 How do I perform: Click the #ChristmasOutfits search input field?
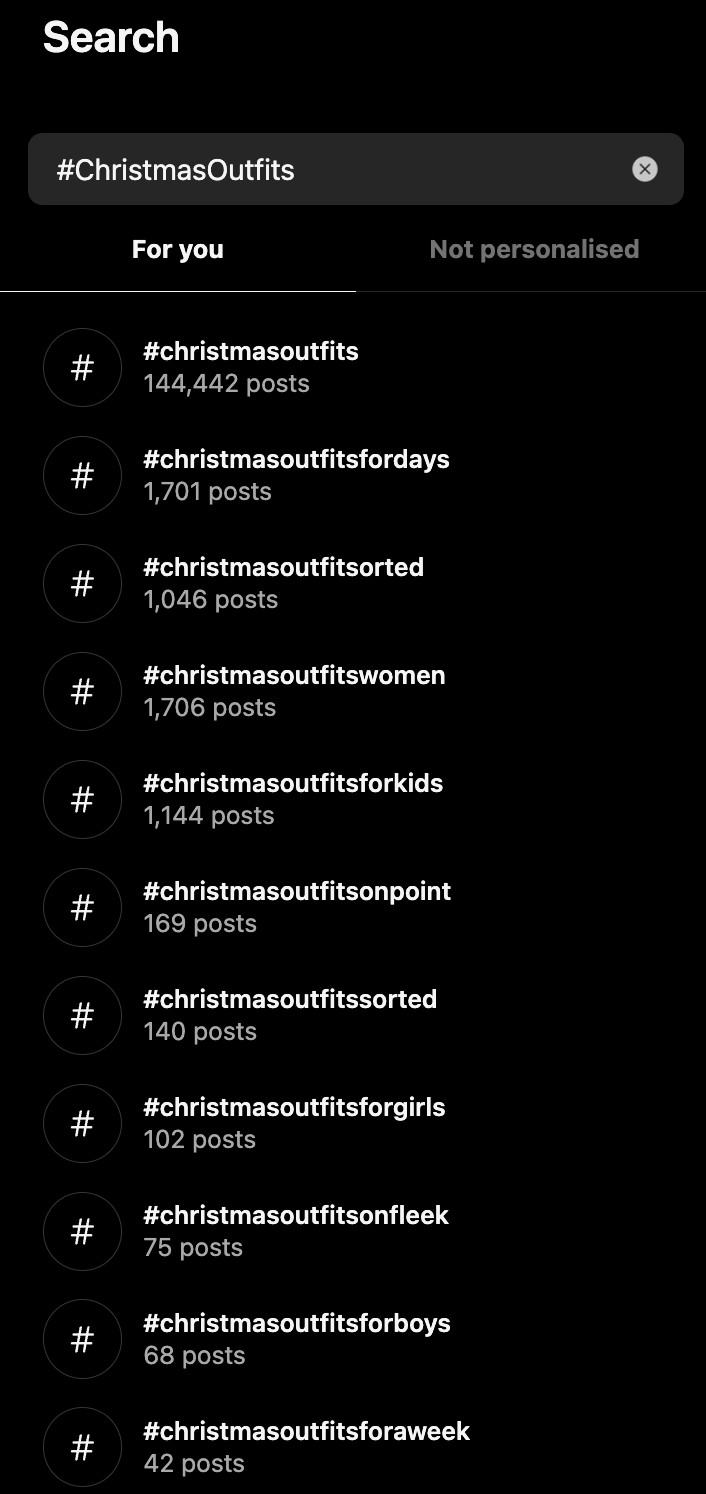tap(330, 169)
